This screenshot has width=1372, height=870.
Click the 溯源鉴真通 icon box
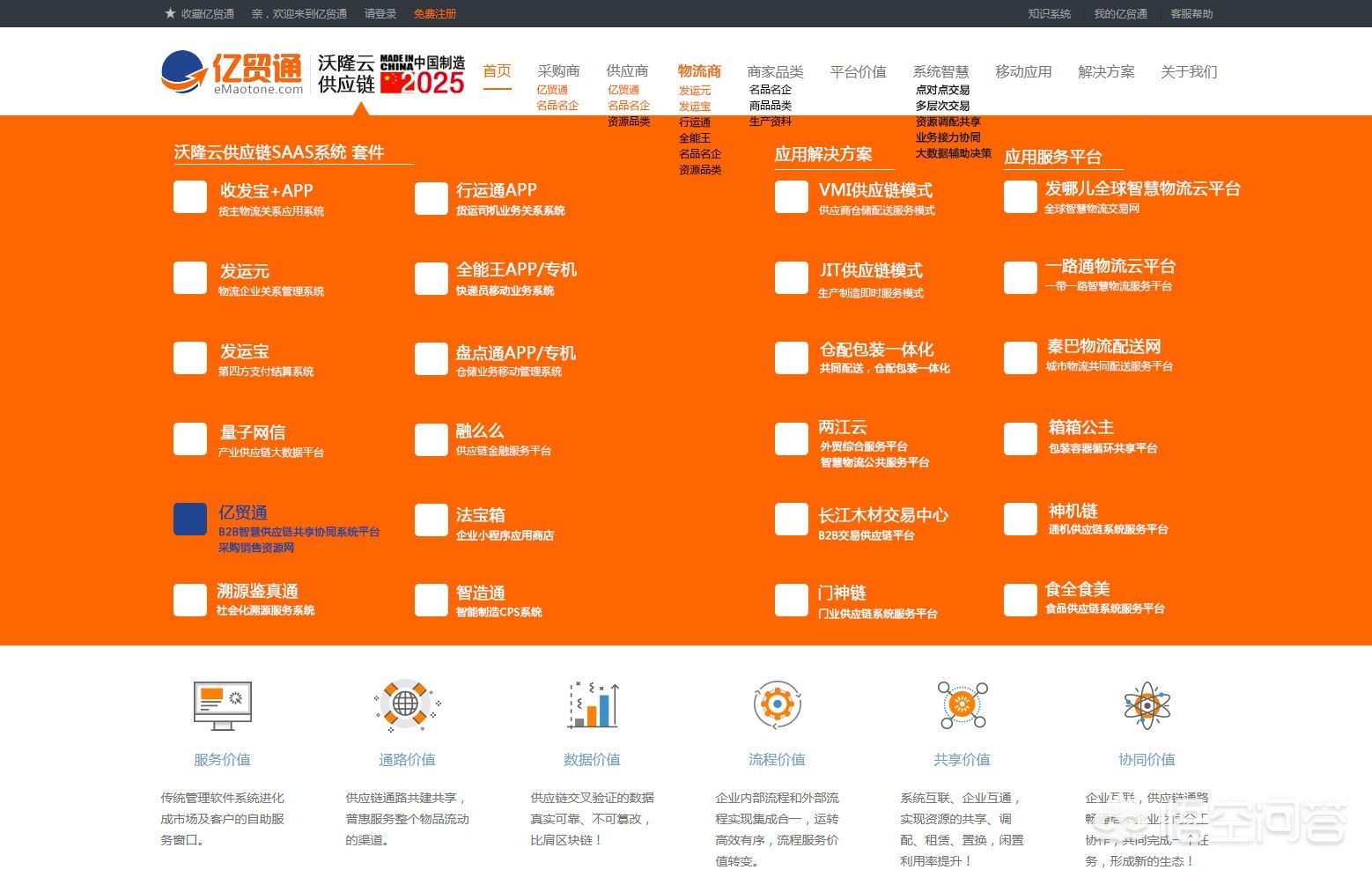190,600
